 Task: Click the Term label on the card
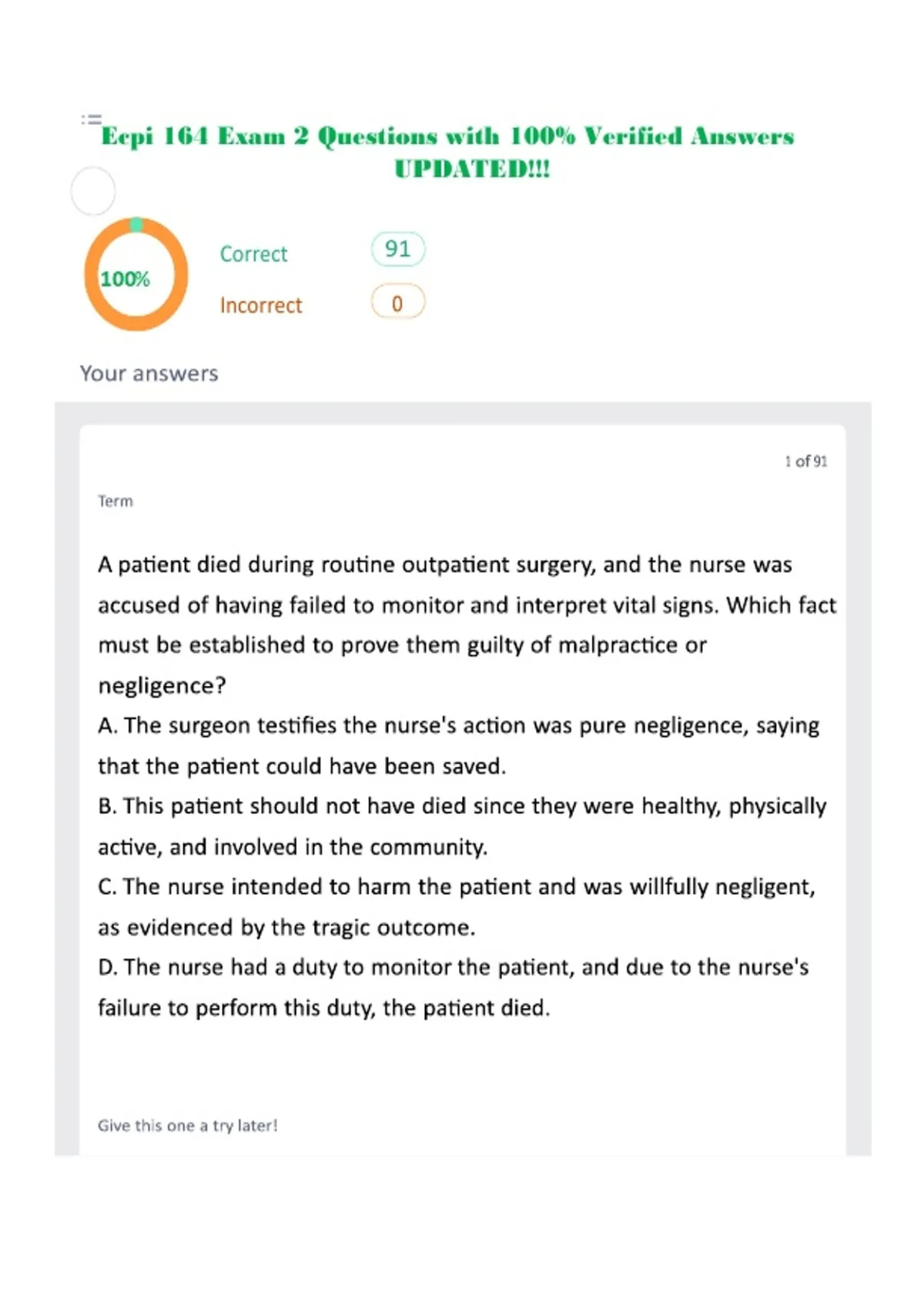point(115,501)
